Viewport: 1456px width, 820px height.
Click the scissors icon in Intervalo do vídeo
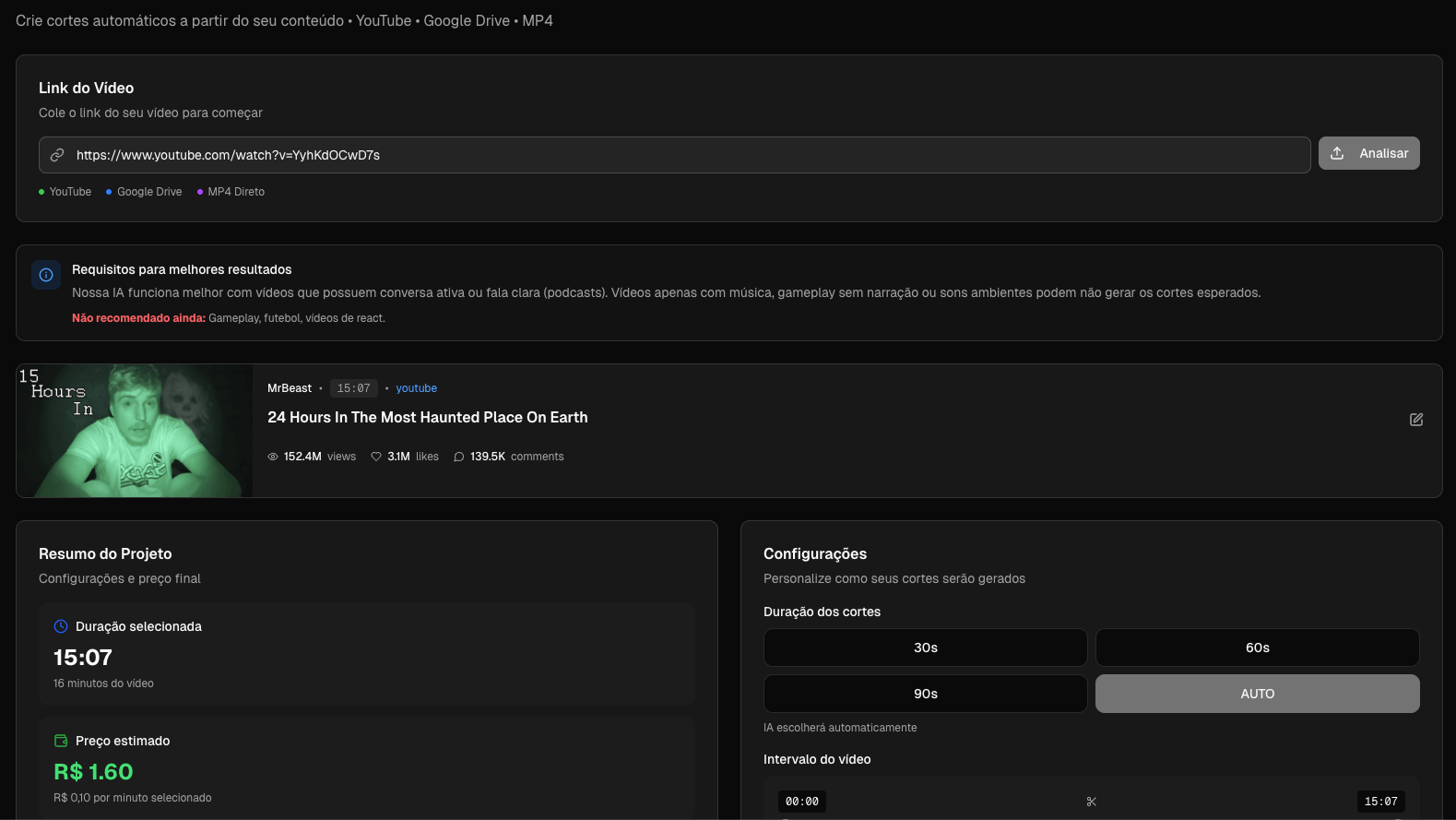[1092, 802]
